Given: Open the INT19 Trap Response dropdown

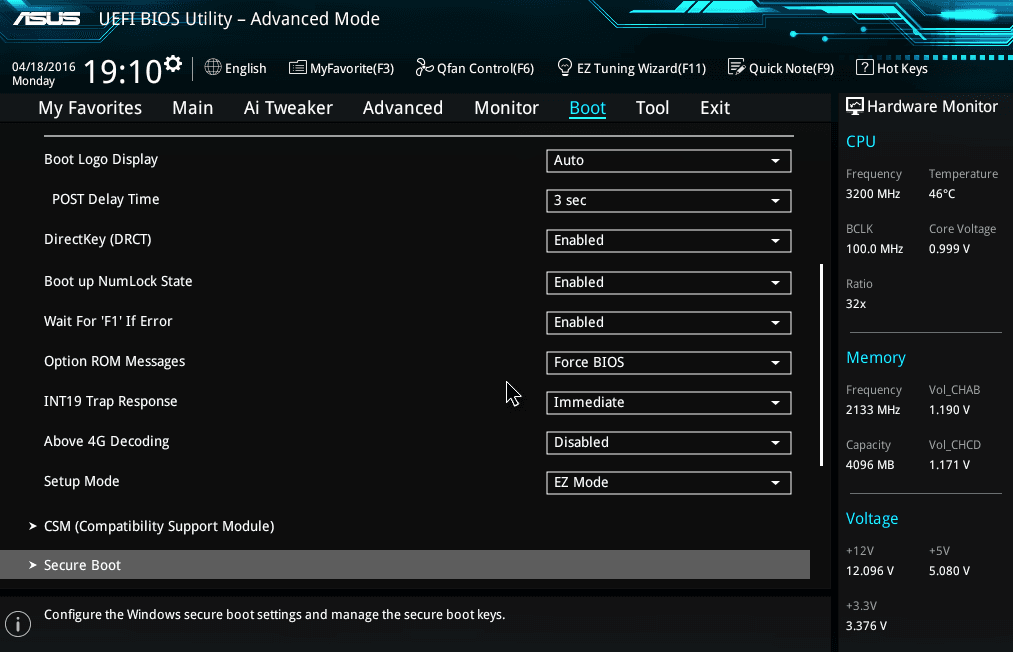Looking at the screenshot, I should (669, 403).
